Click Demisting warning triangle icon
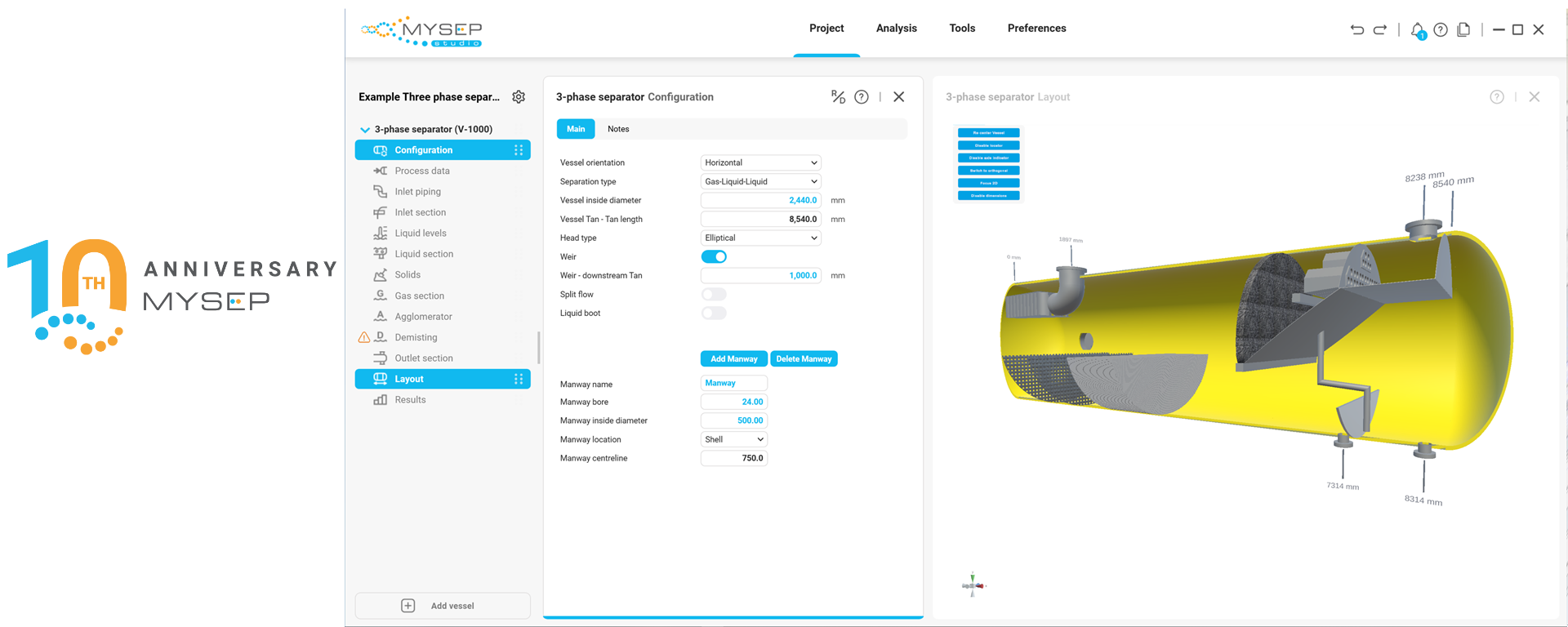 coord(364,337)
